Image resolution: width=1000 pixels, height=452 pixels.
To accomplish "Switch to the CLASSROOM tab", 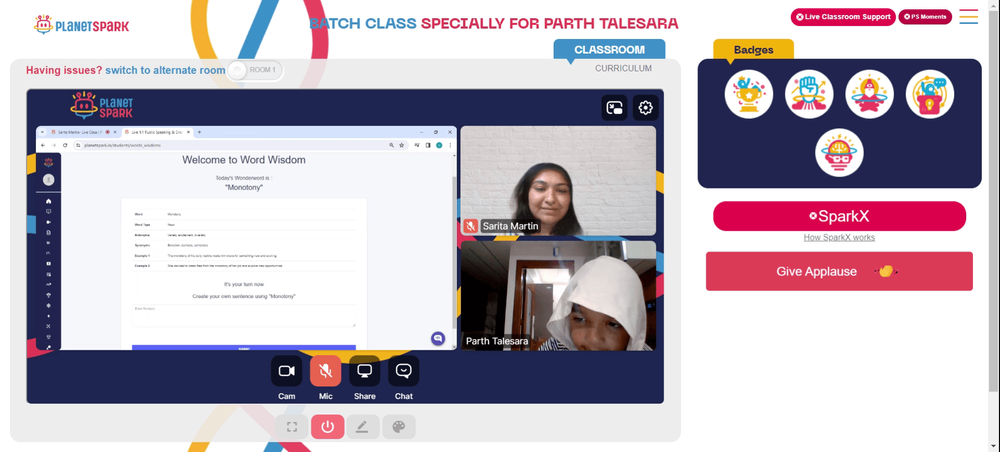I will point(609,50).
